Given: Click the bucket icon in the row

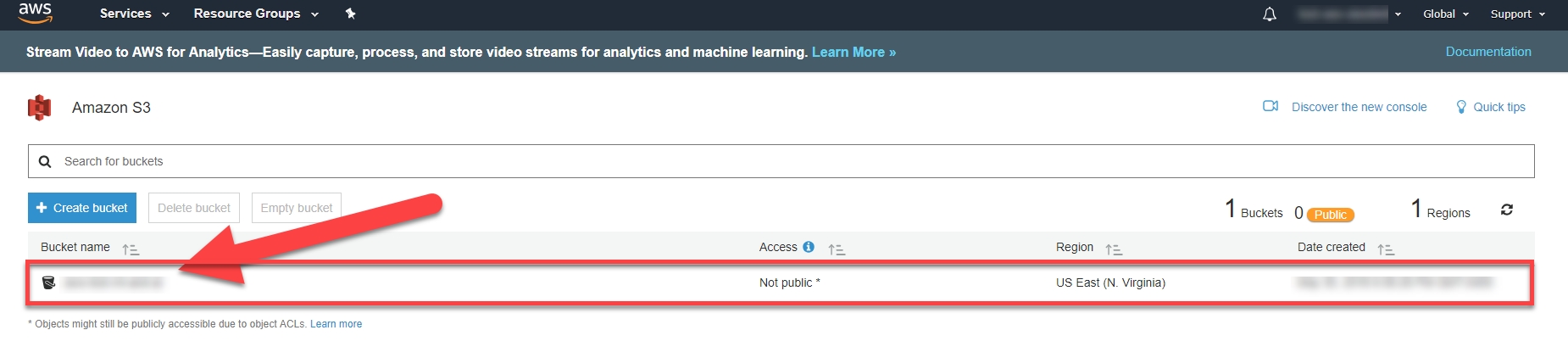Looking at the screenshot, I should pos(49,282).
